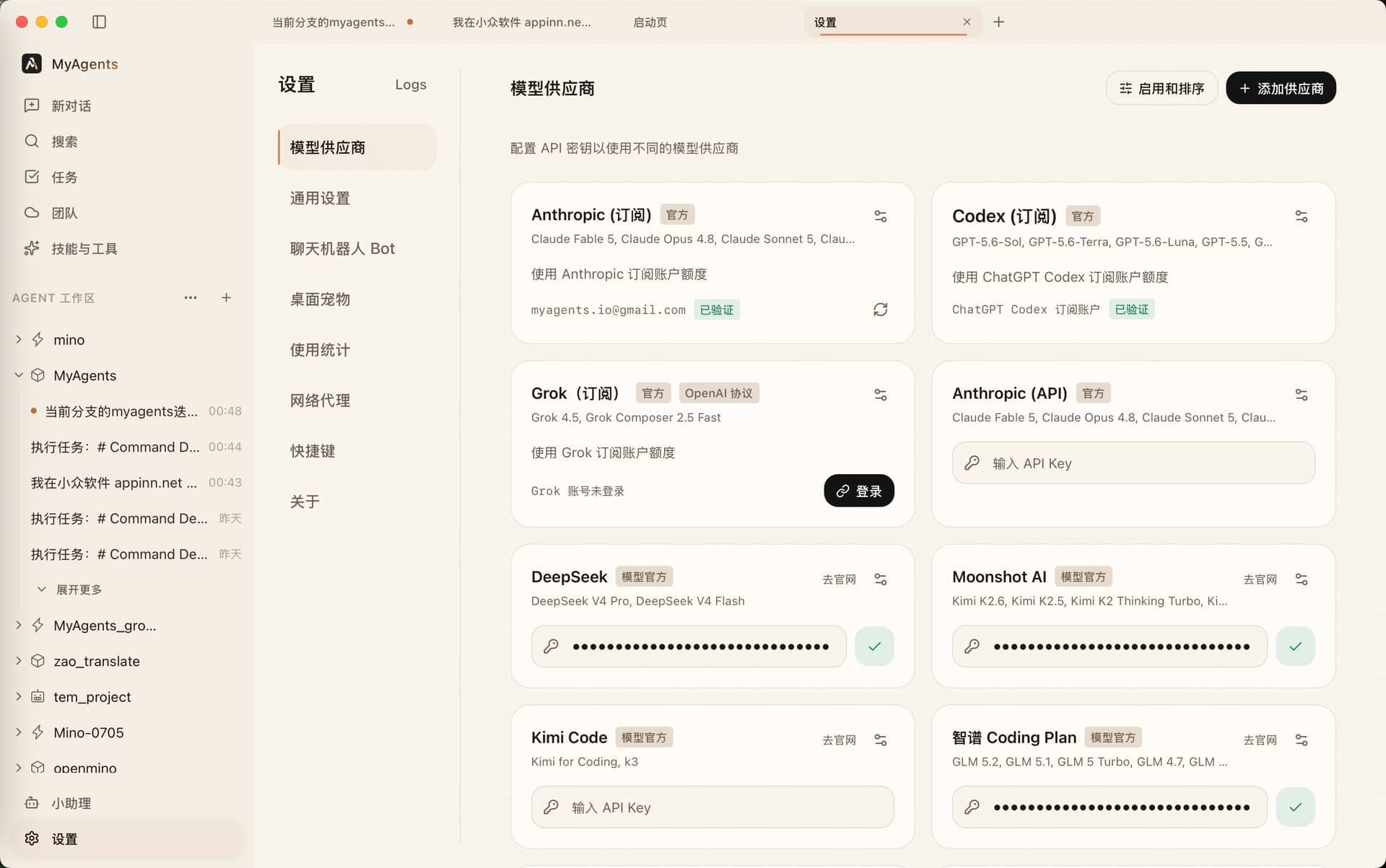Switch to the 启动页 tab
Viewport: 1386px width, 868px height.
click(x=650, y=22)
